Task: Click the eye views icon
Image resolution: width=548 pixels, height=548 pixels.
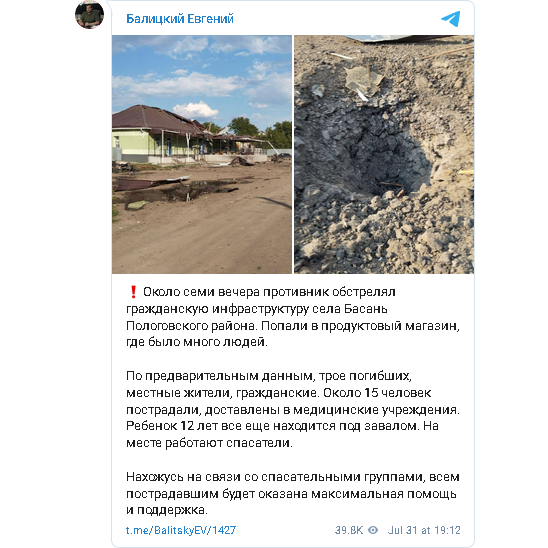Action: click(373, 530)
